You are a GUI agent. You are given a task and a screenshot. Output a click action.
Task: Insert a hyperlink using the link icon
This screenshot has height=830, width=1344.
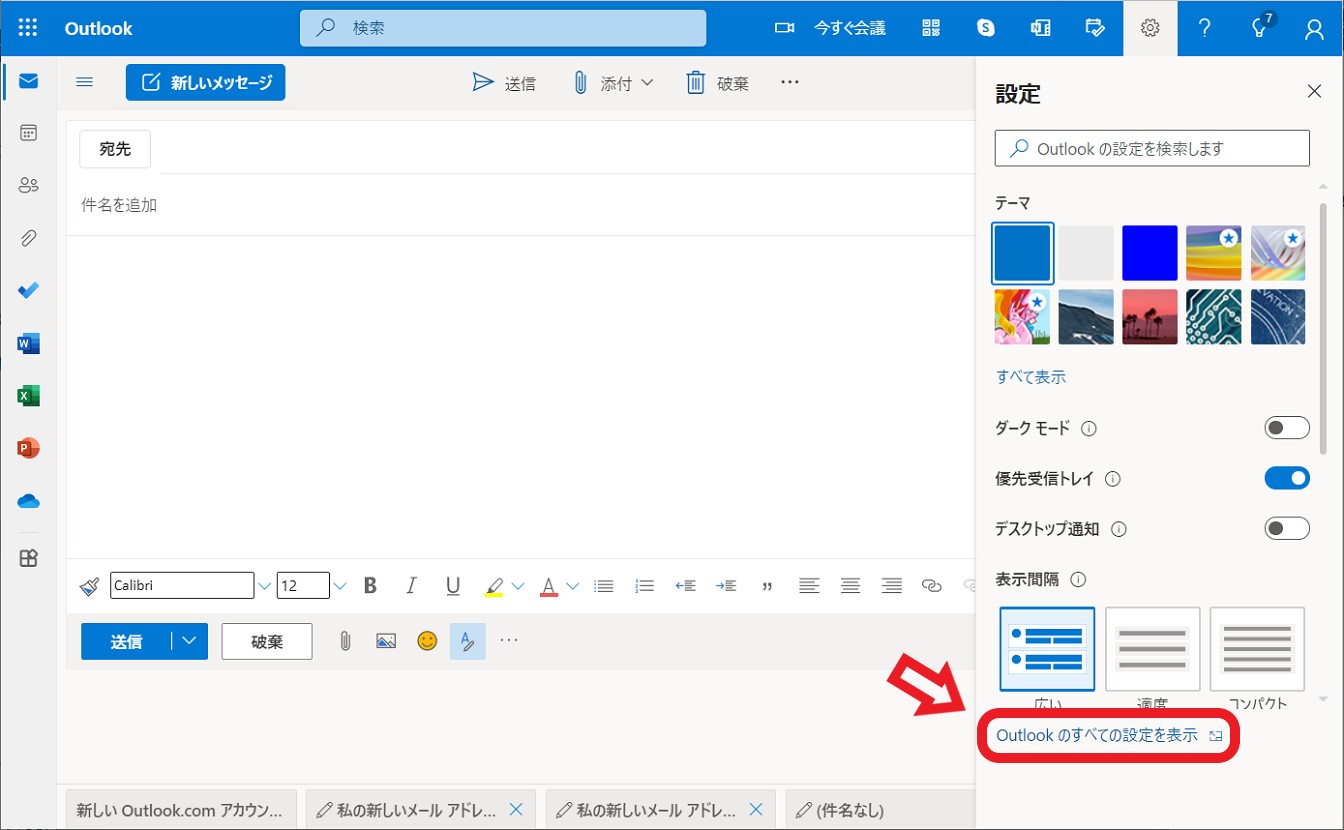931,586
